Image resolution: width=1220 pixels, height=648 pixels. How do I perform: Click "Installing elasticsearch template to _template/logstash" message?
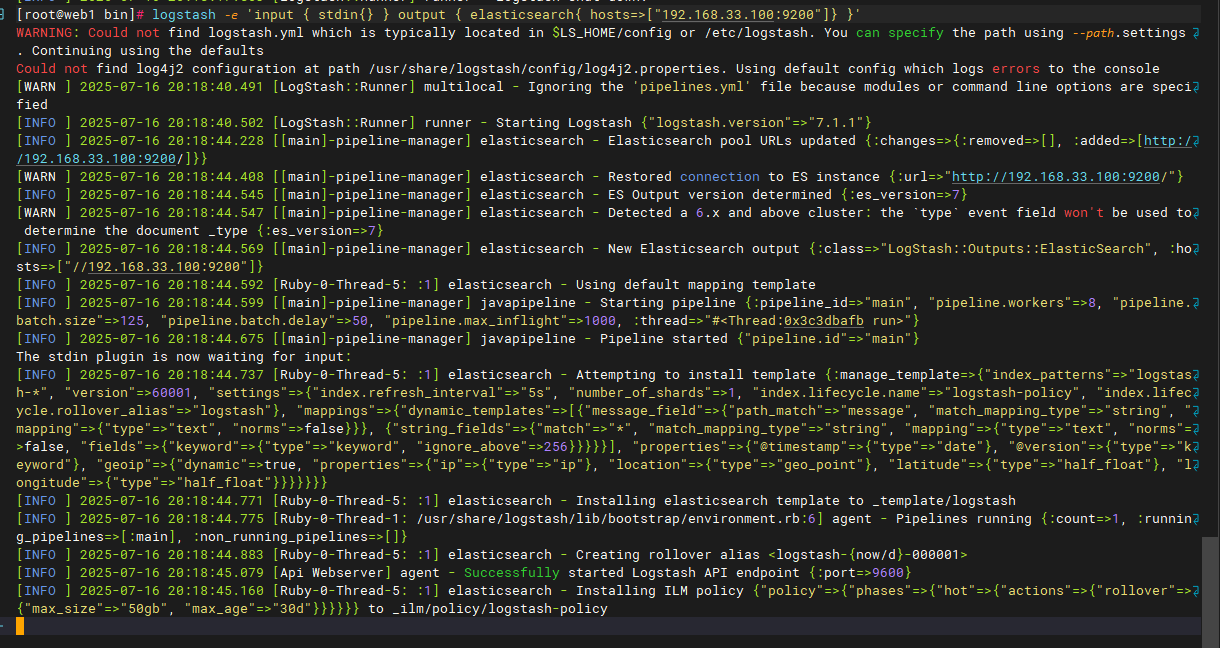point(796,501)
